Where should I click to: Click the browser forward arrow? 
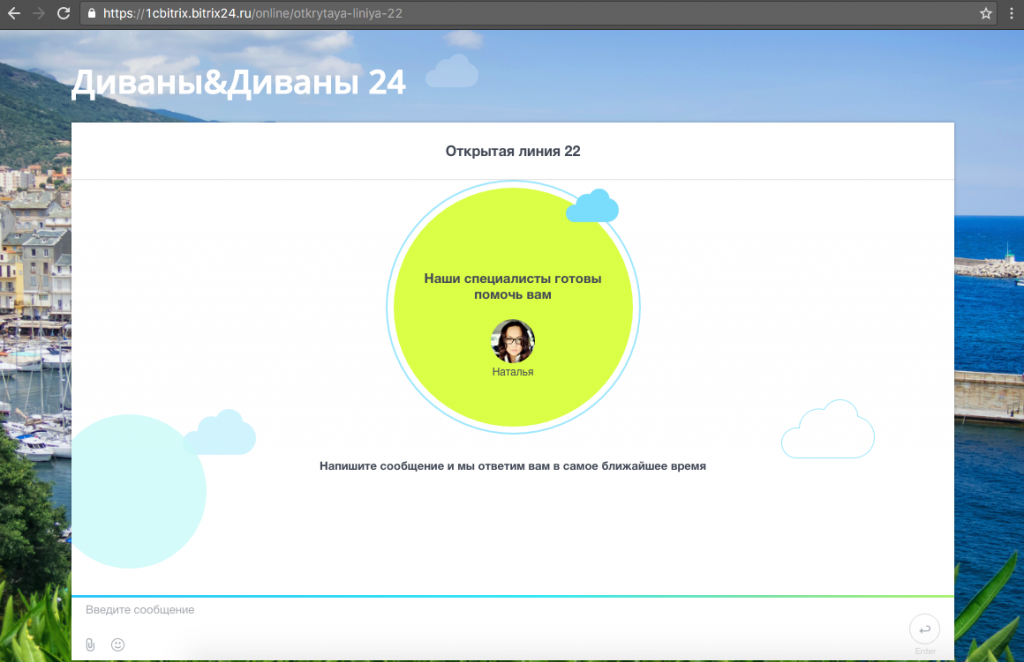39,13
